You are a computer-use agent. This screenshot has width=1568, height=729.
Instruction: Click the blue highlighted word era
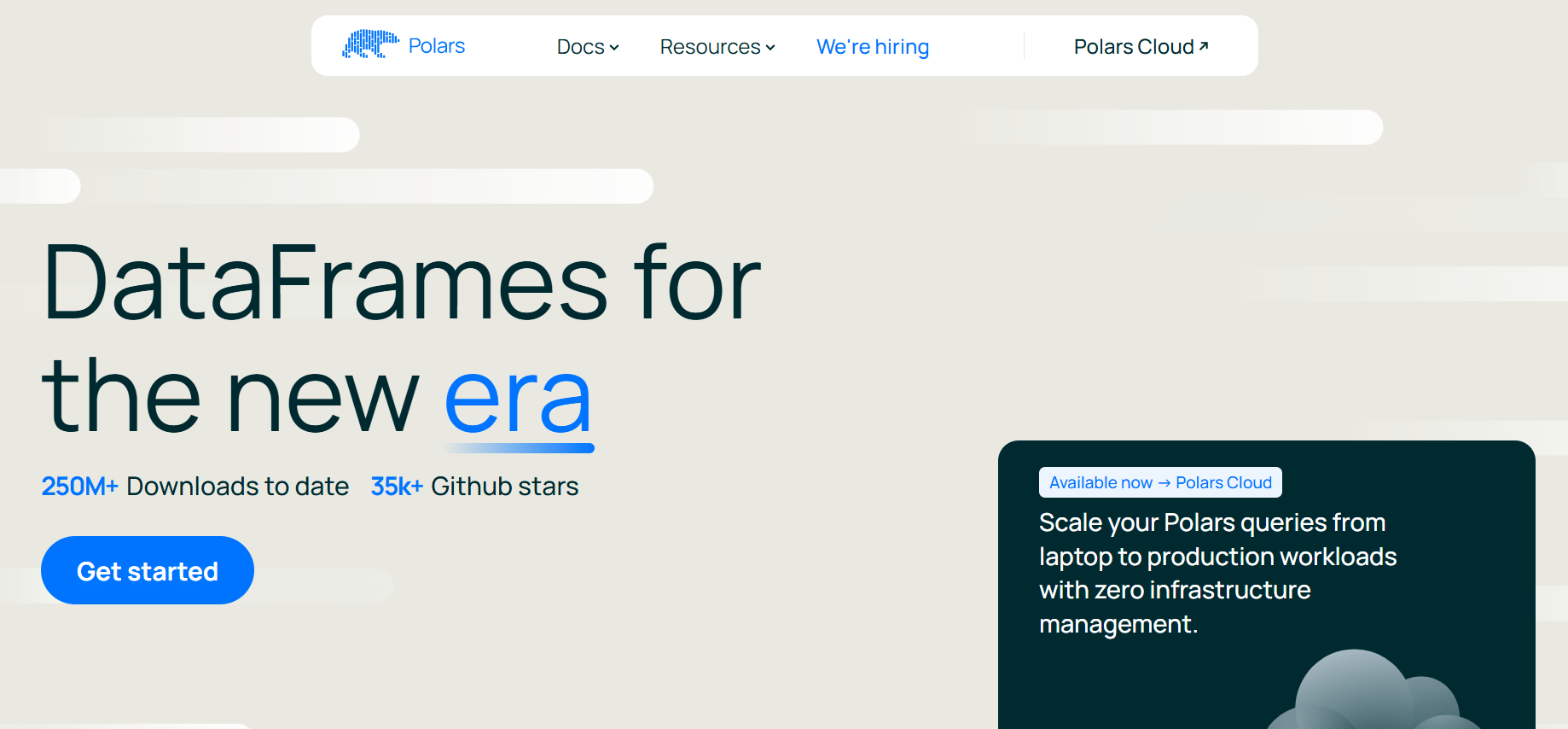518,398
